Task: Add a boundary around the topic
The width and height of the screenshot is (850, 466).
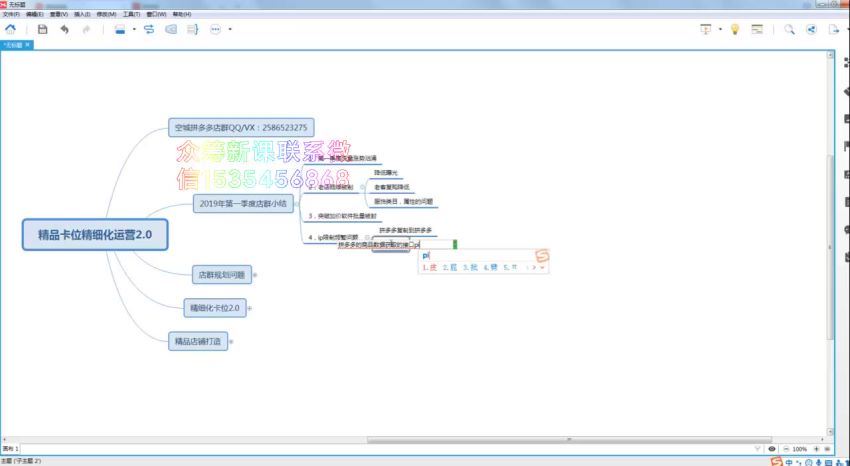Action: (x=171, y=29)
